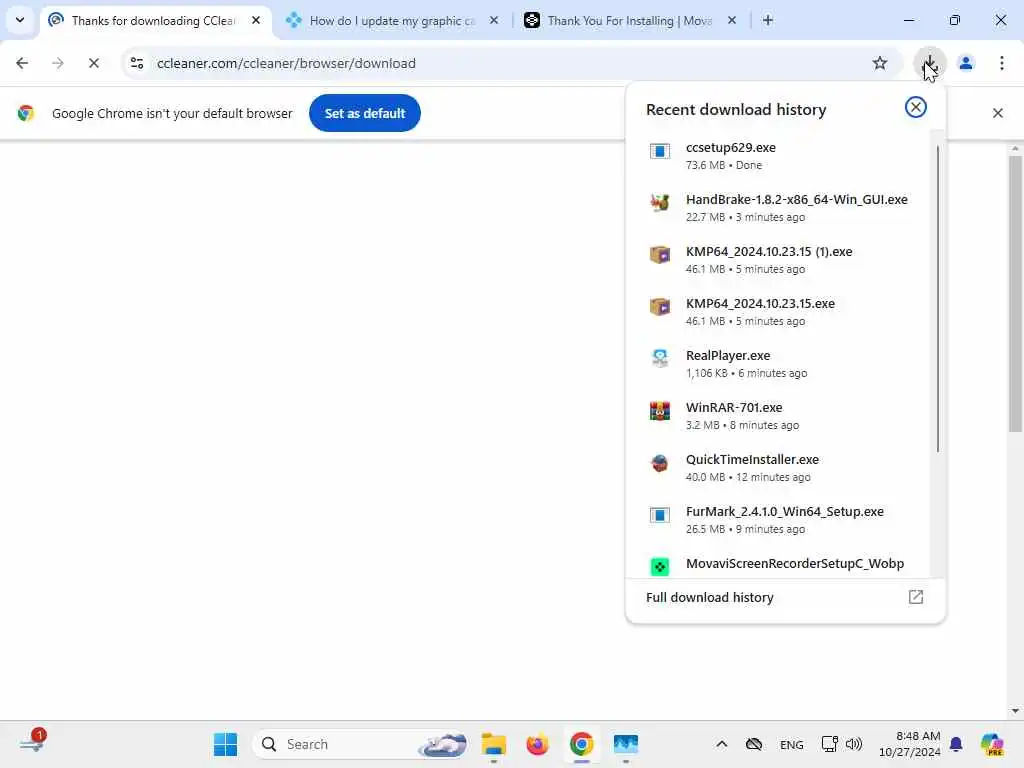Screen dimensions: 1024x768
Task: Open RealPlayer.exe download entry
Action: click(777, 364)
